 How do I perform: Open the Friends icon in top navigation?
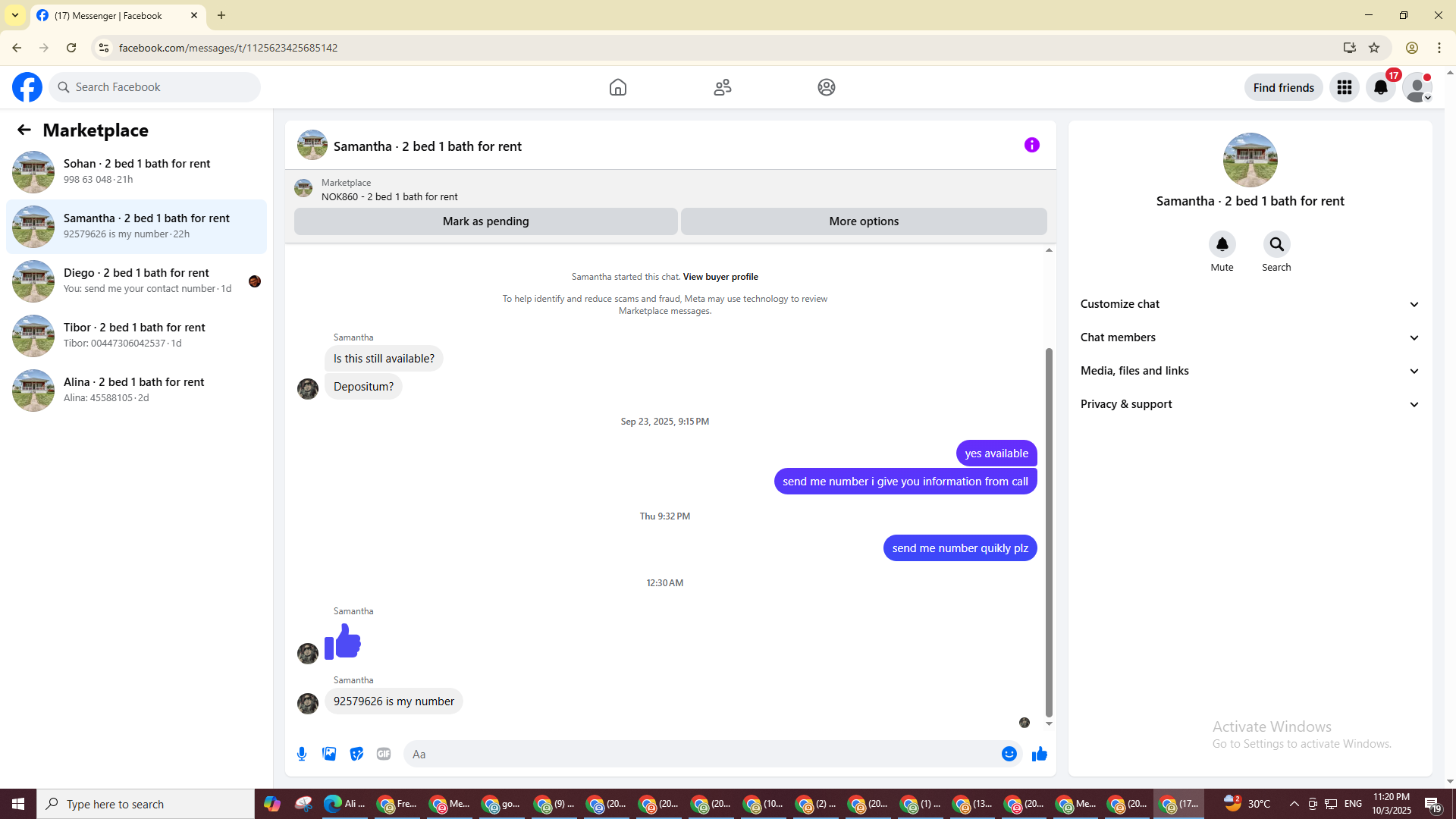[x=723, y=87]
